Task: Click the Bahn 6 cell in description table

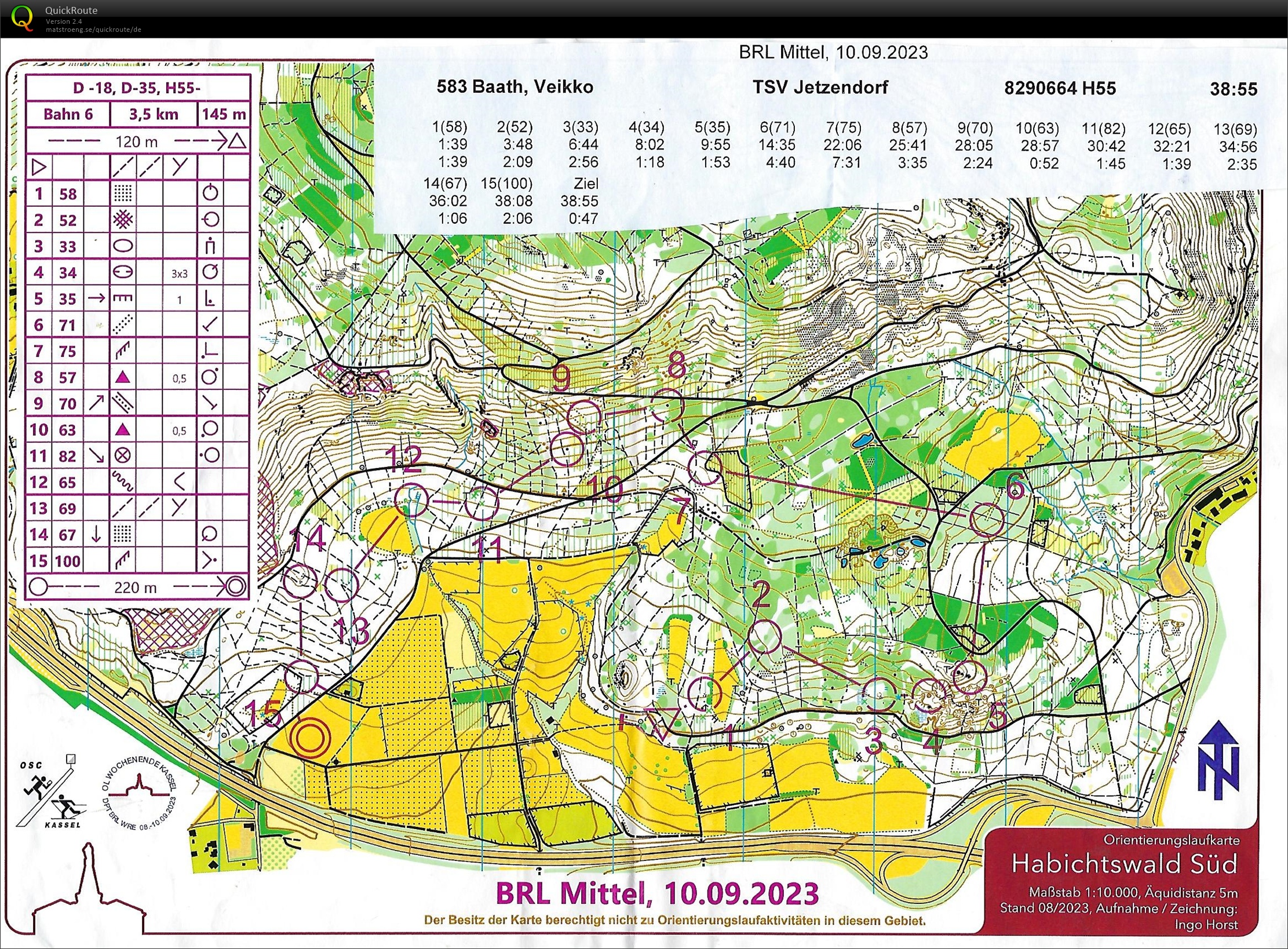Action: coord(68,114)
